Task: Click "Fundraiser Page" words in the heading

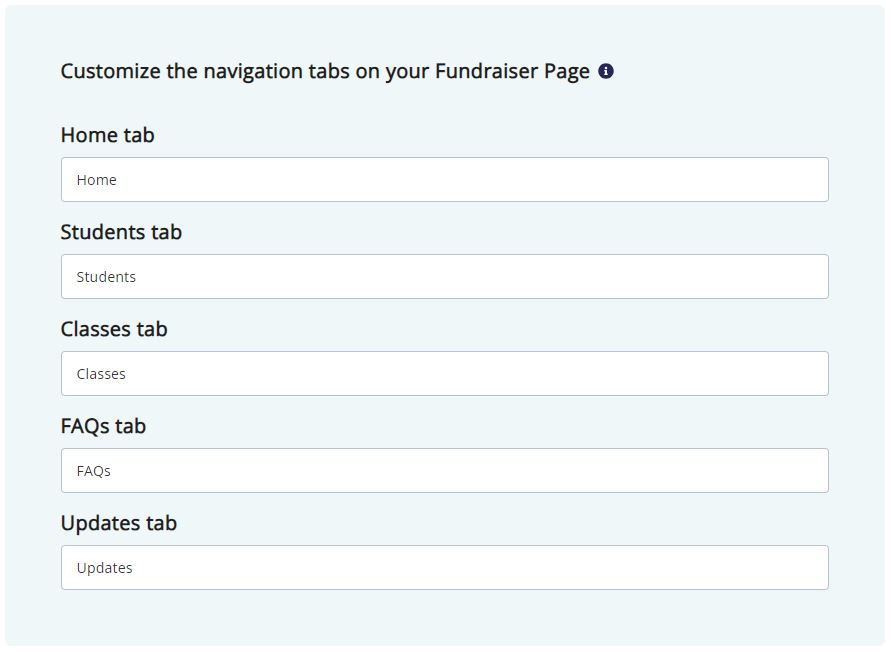Action: click(512, 72)
